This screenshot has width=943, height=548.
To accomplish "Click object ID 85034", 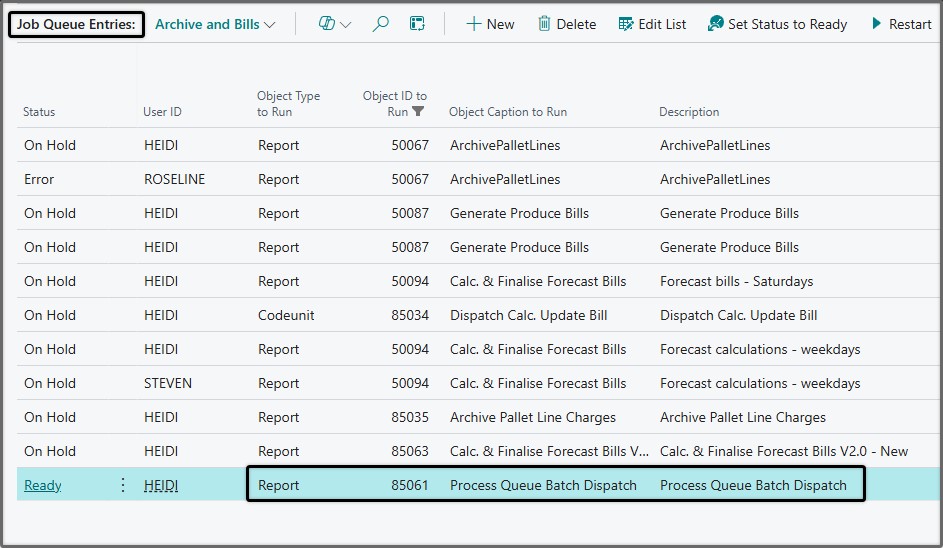I will (410, 315).
